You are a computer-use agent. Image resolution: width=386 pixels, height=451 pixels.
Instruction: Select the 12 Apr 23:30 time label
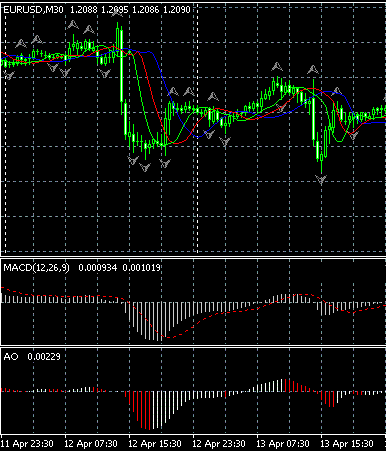pos(219,444)
